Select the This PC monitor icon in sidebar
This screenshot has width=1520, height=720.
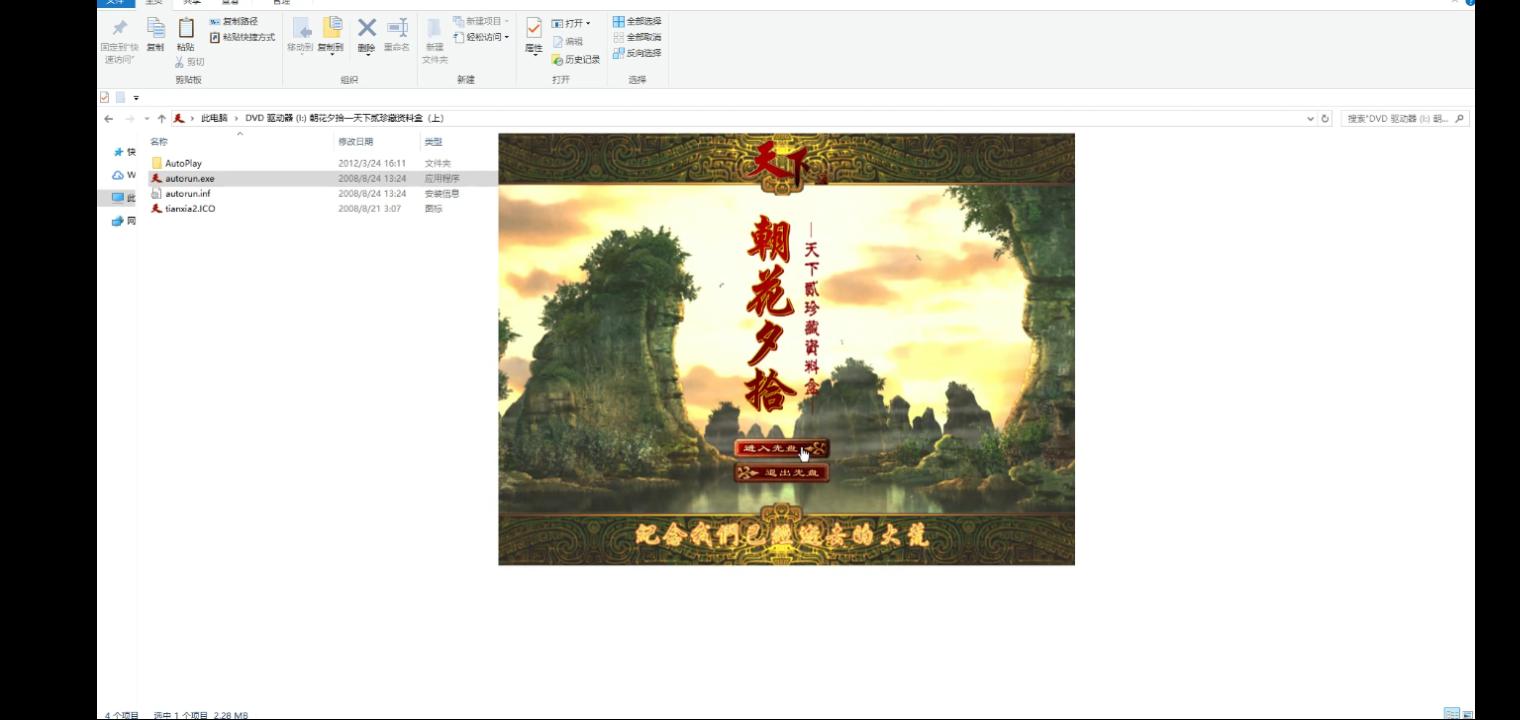[118, 198]
